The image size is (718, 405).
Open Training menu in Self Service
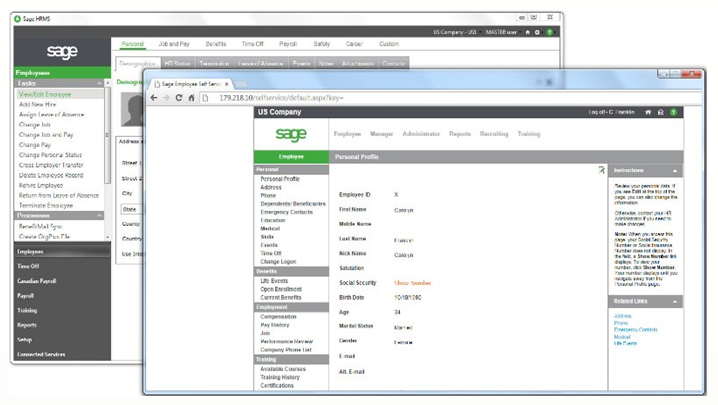[528, 134]
